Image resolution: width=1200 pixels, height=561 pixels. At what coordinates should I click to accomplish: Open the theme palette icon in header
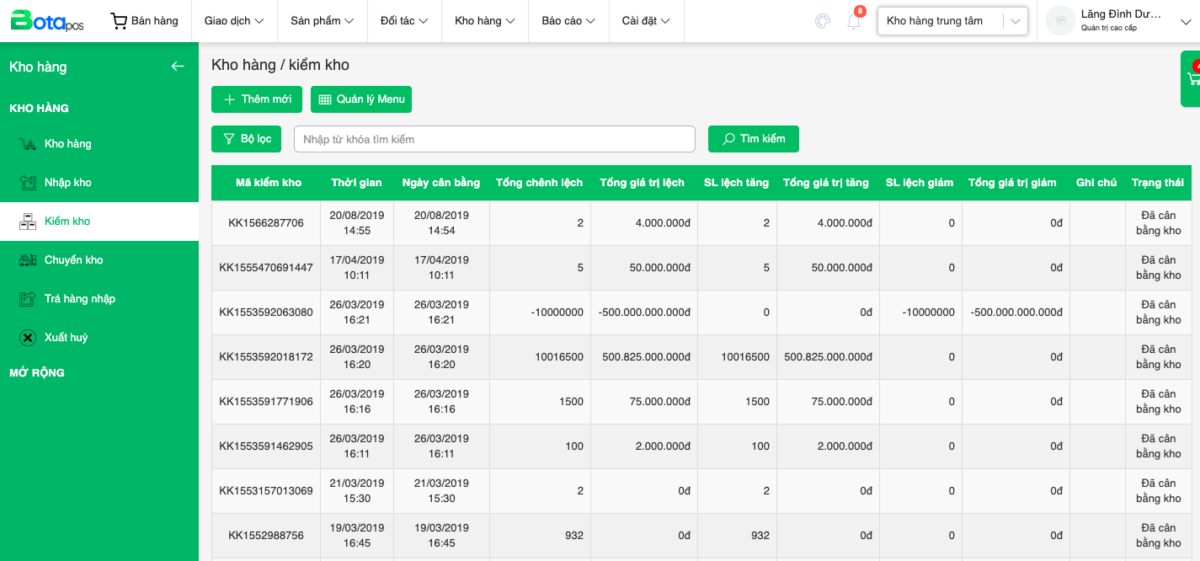[823, 21]
